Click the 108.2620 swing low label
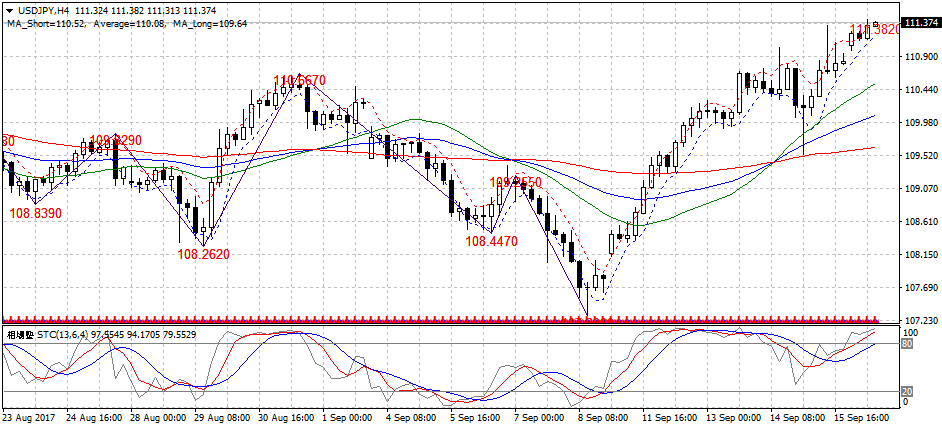Image resolution: width=942 pixels, height=429 pixels. click(x=203, y=255)
